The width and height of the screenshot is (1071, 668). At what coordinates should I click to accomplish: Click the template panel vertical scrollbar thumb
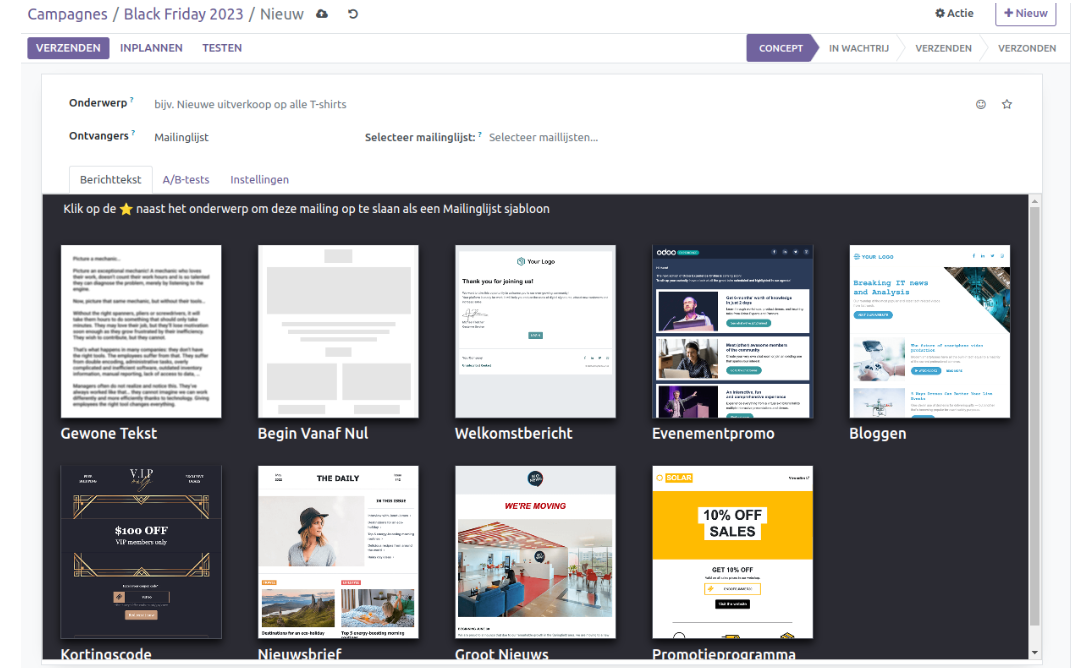tap(1035, 417)
